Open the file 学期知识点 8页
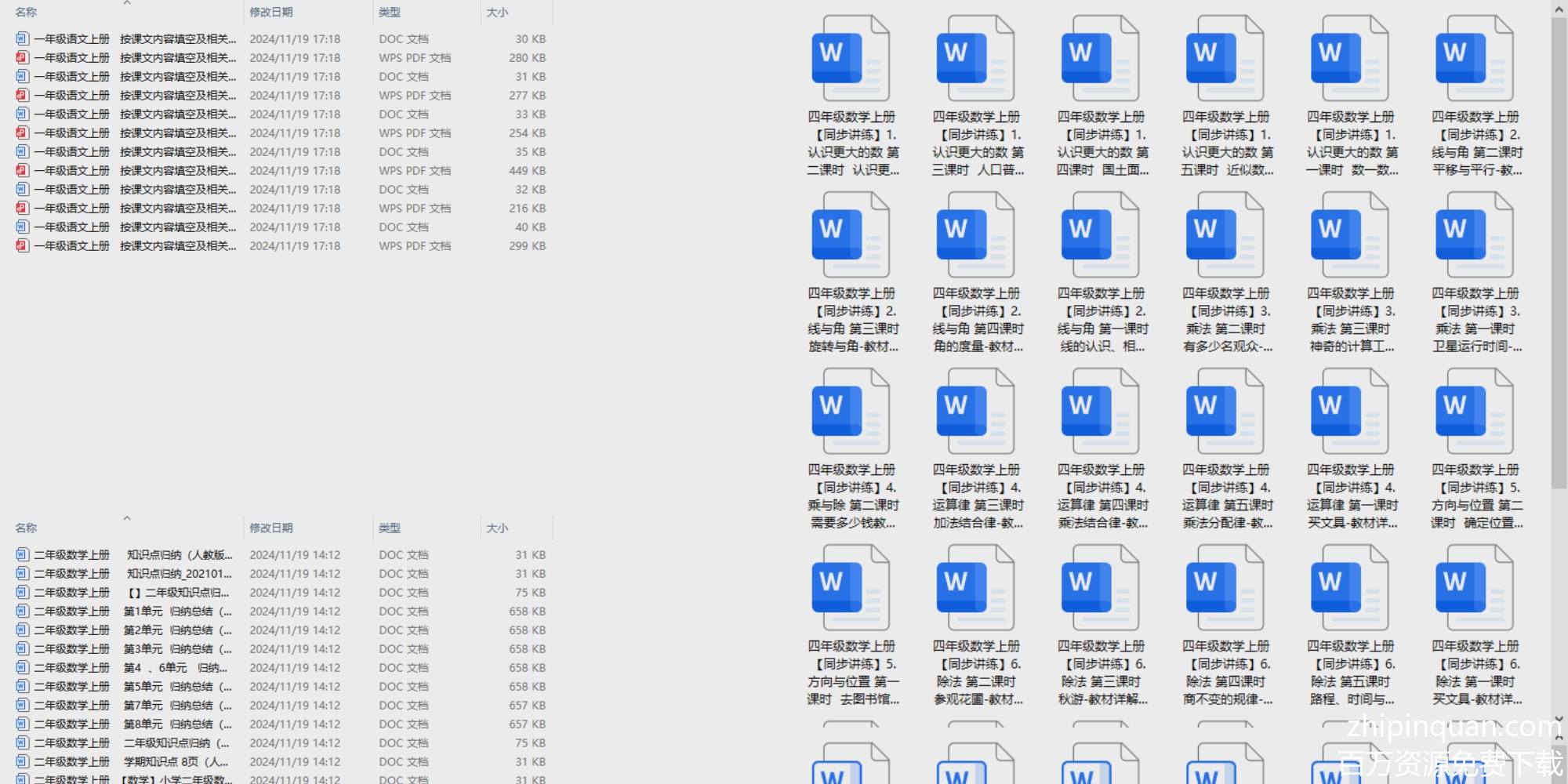 176,762
